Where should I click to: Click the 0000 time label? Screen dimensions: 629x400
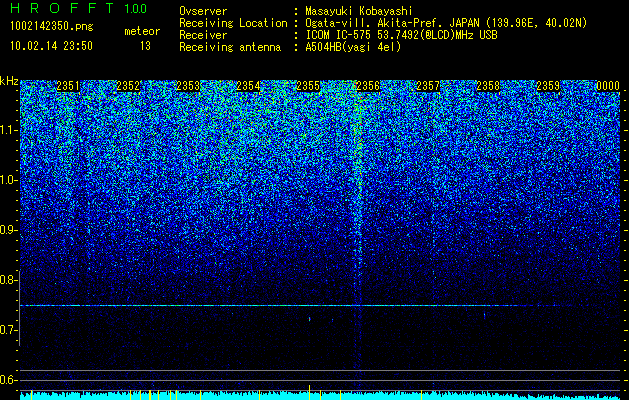(x=608, y=86)
